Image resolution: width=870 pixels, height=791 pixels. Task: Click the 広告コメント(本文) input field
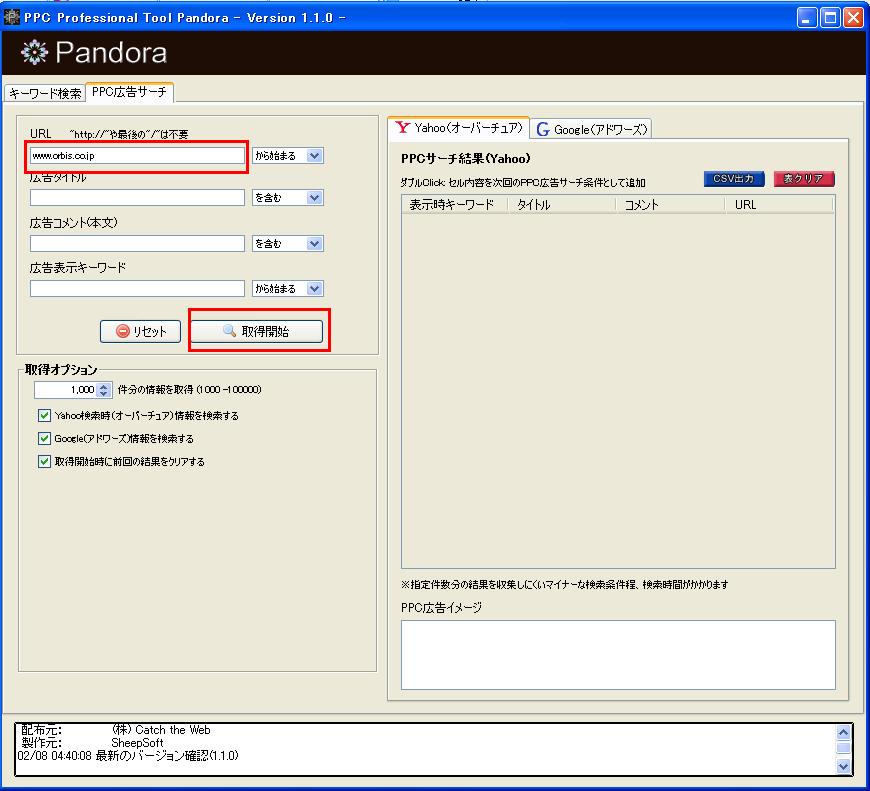pos(137,244)
